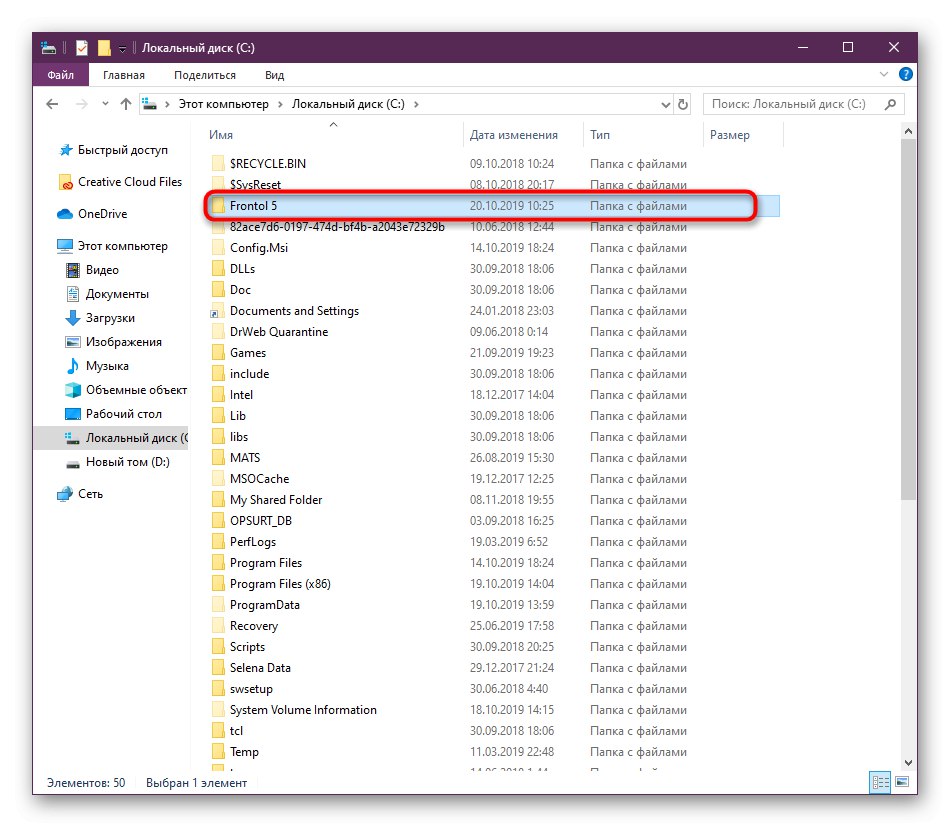Expand chevron after Локальный диск (C:) breadcrumb
Viewport: 950px width, 827px height.
[416, 104]
